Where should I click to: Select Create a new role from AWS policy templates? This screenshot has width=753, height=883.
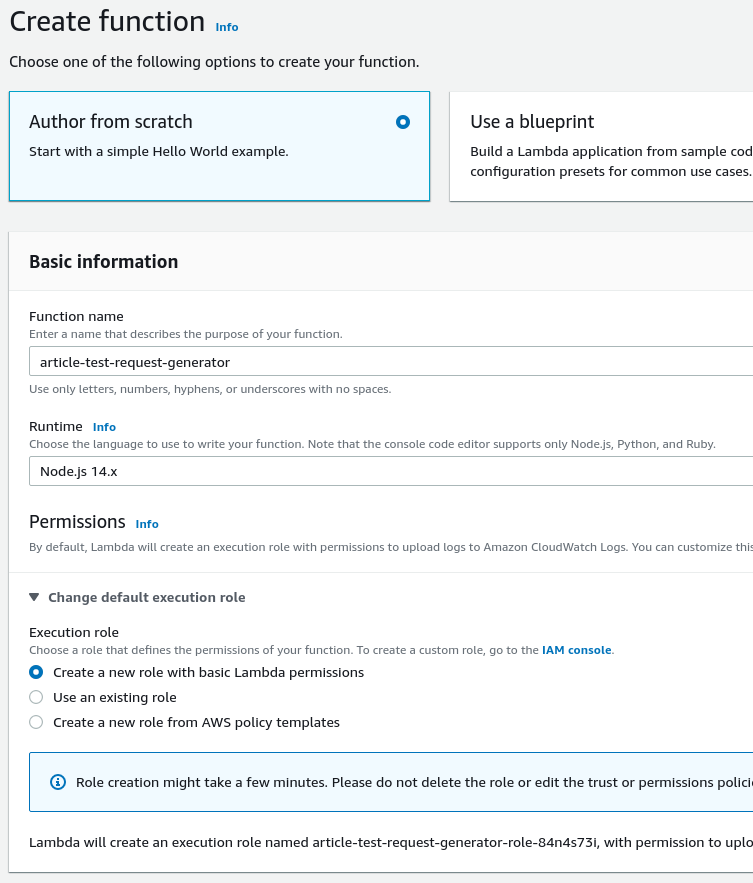[37, 722]
